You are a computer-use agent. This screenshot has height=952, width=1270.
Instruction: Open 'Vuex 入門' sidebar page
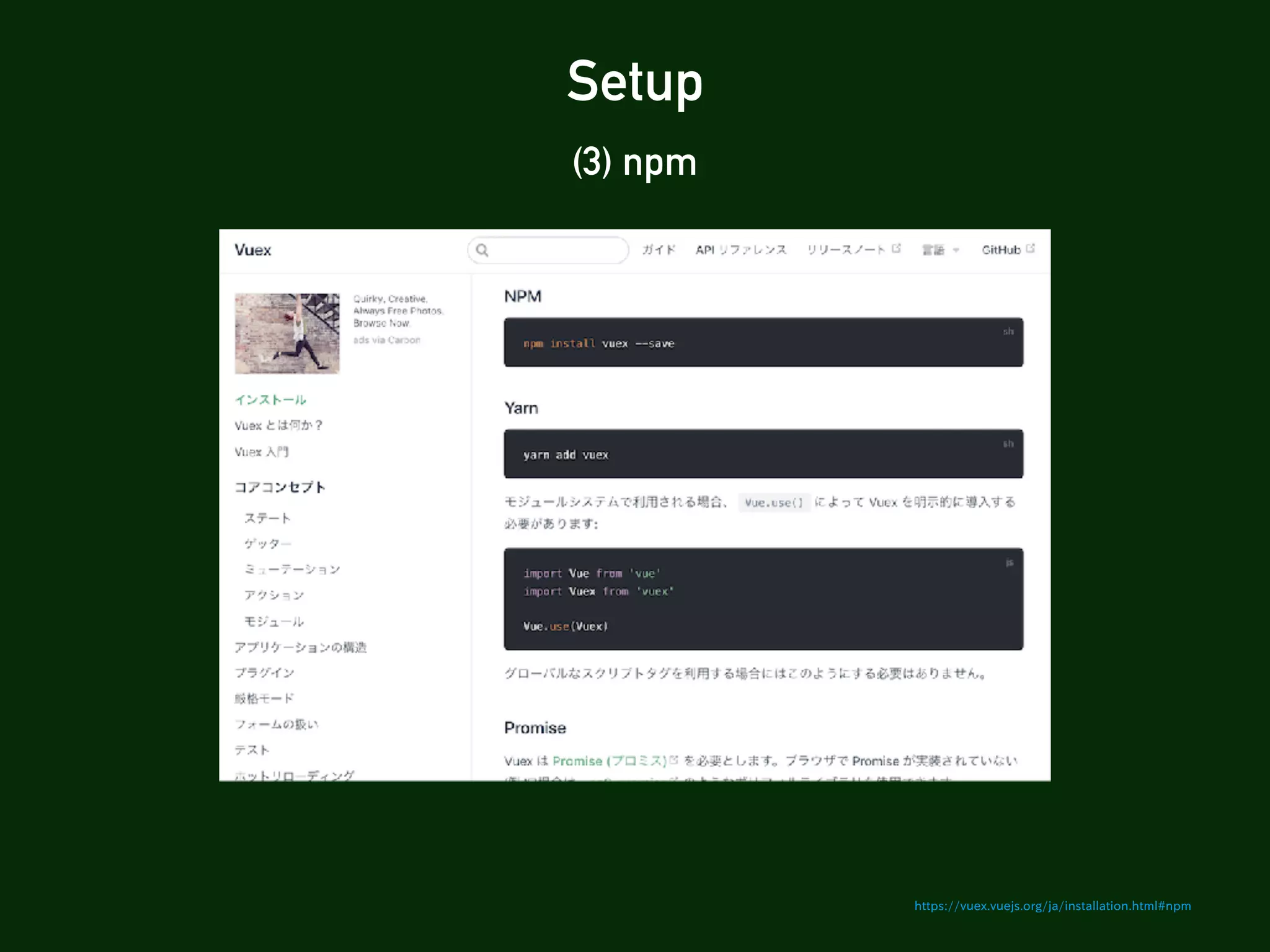point(262,452)
